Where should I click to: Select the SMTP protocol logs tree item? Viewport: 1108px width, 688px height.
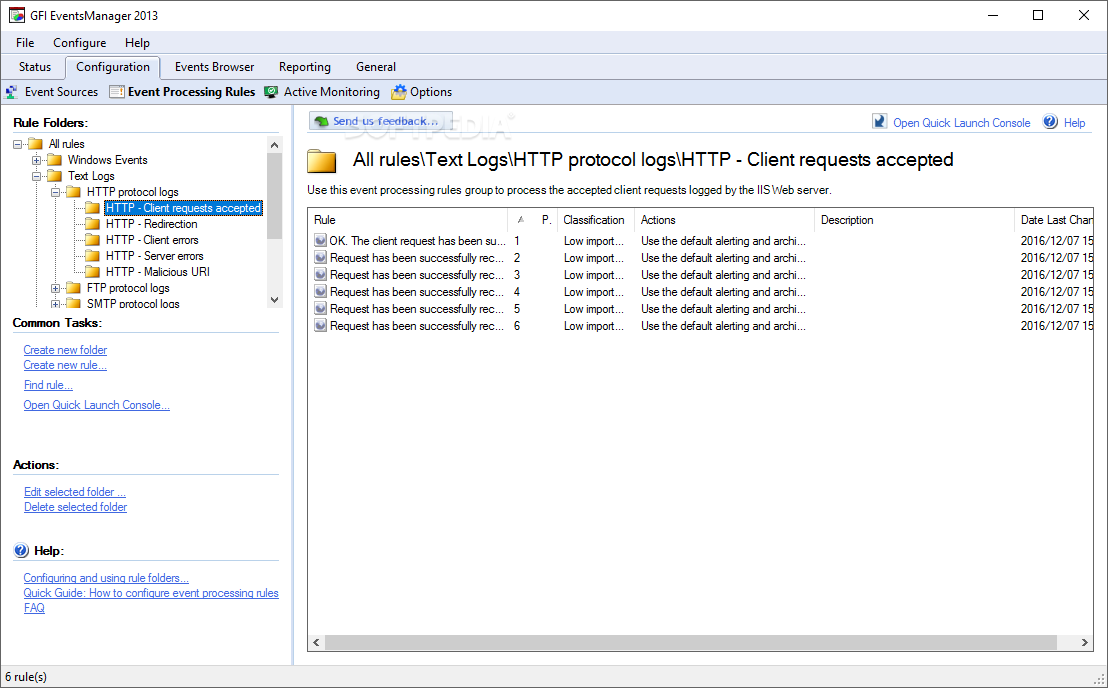click(133, 304)
